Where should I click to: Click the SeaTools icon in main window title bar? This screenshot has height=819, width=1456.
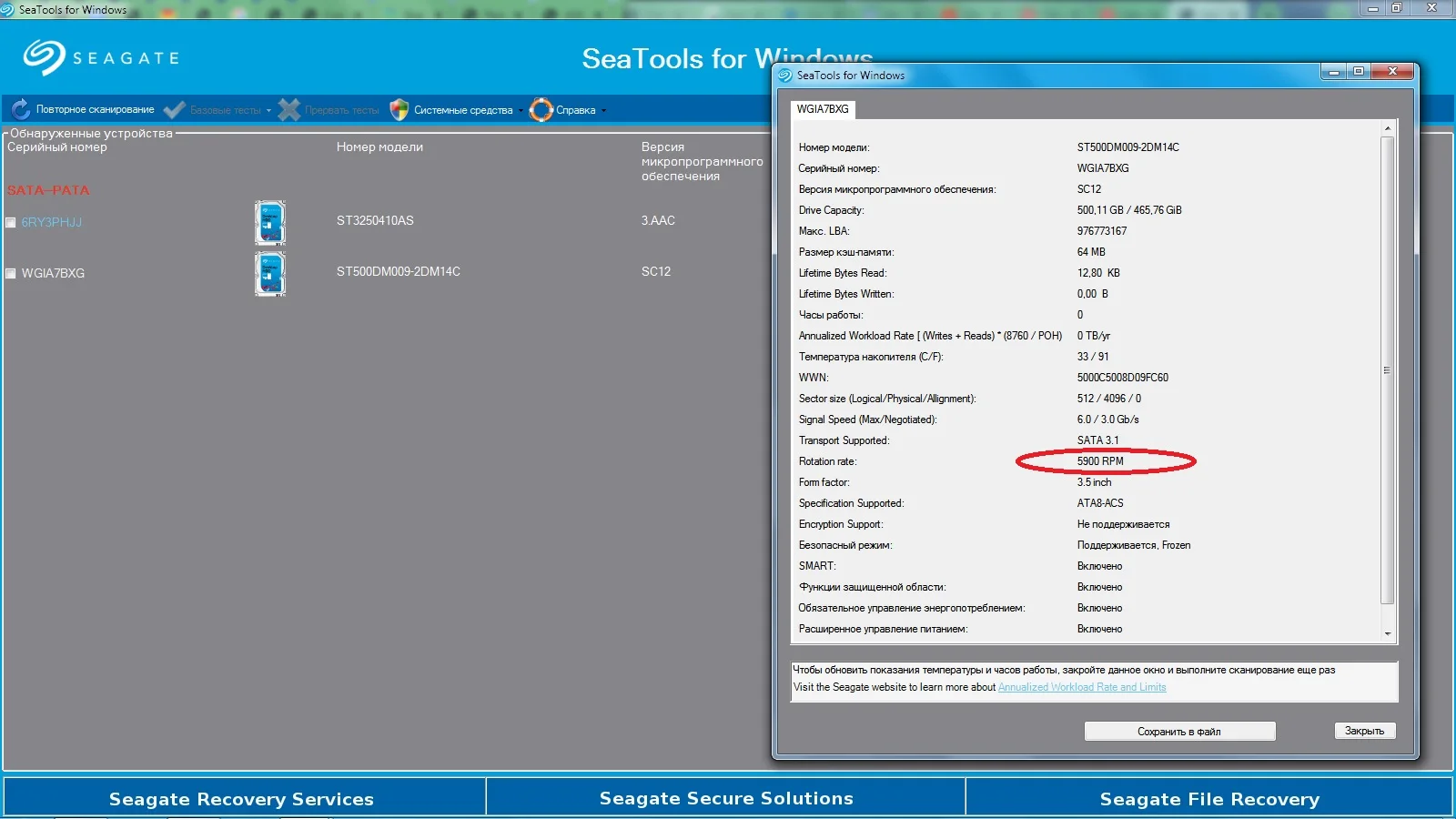[7, 10]
